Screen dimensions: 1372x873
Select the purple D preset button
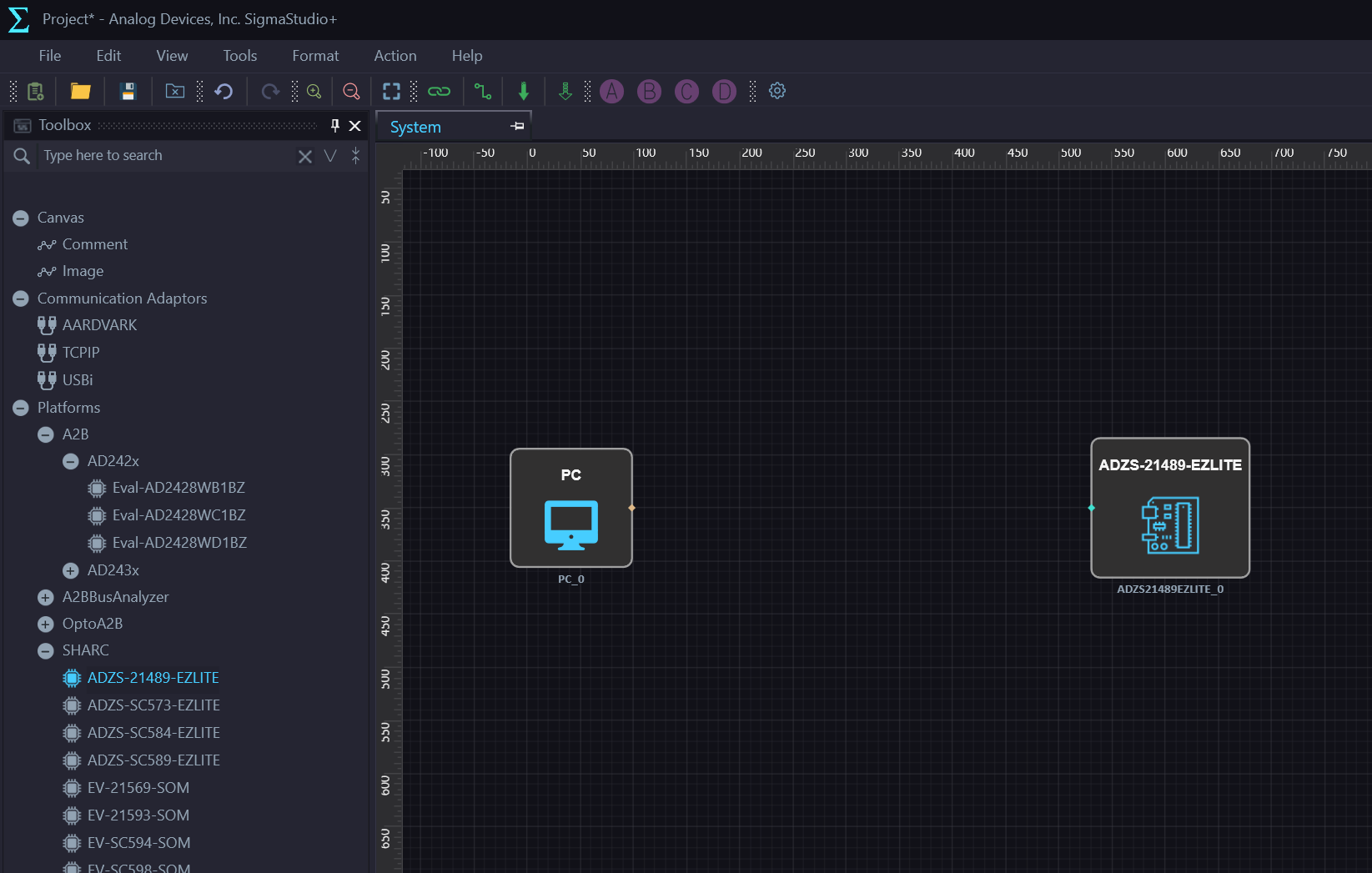[724, 91]
